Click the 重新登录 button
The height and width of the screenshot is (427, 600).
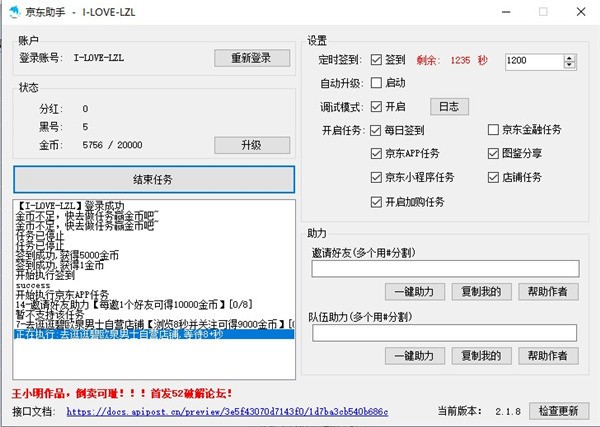click(252, 58)
